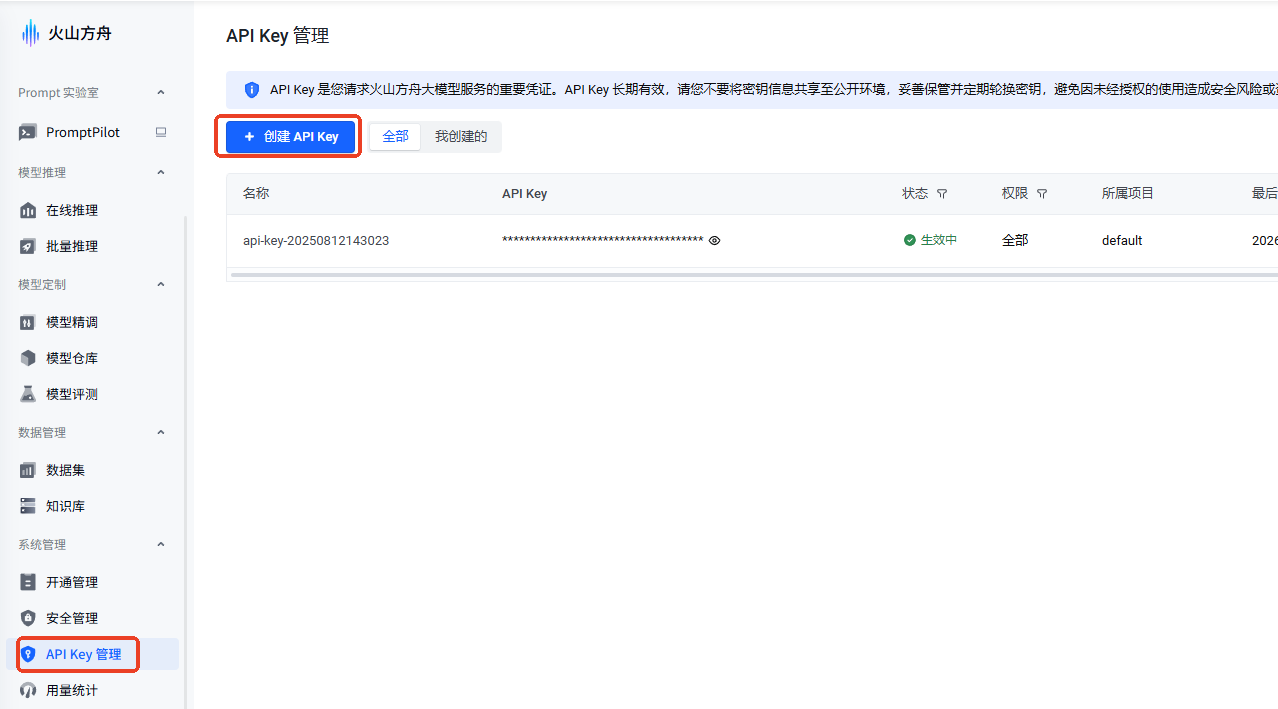Open PromptPilot terminal icon in sidebar

click(28, 132)
